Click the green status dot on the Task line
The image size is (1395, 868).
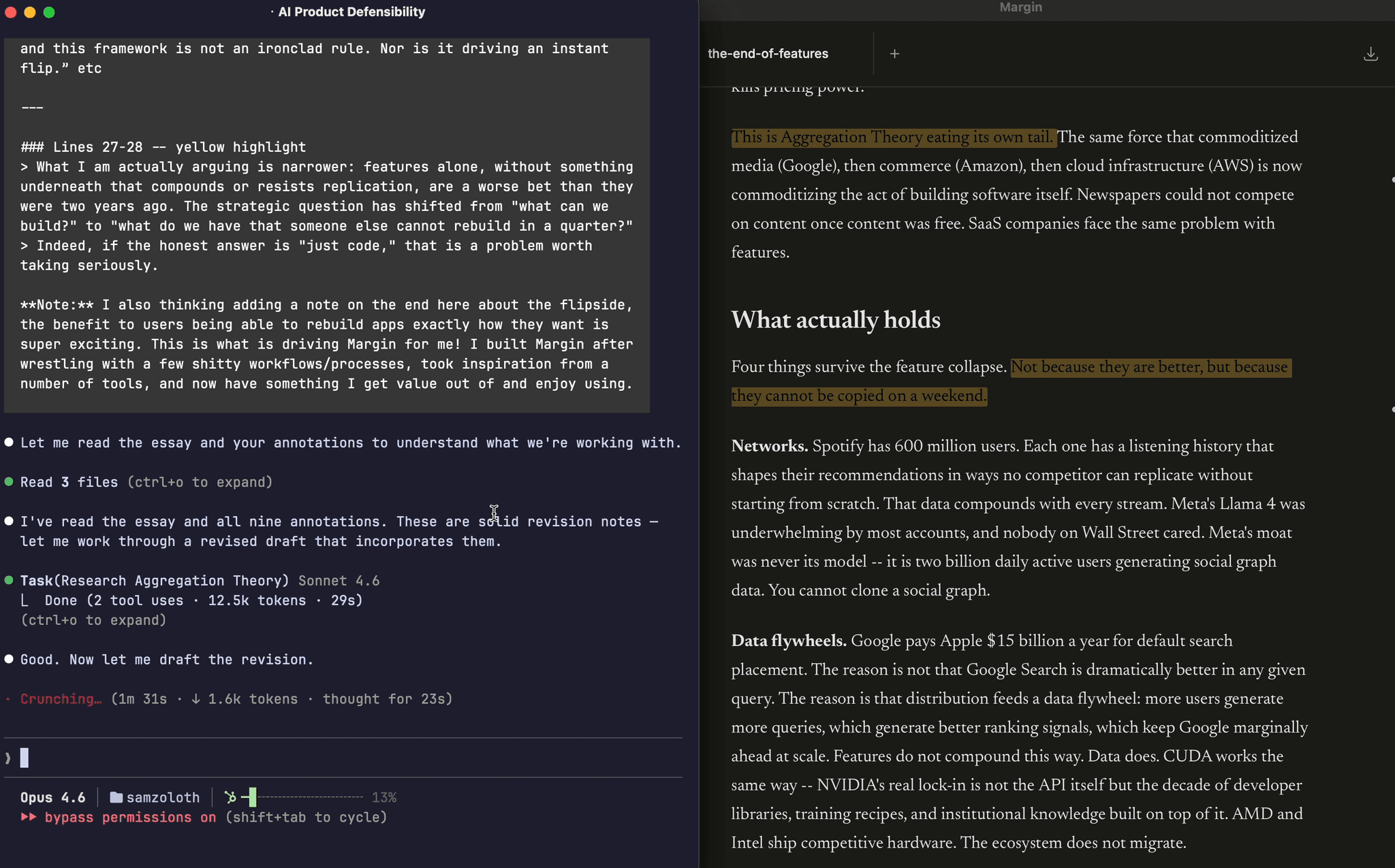click(8, 580)
